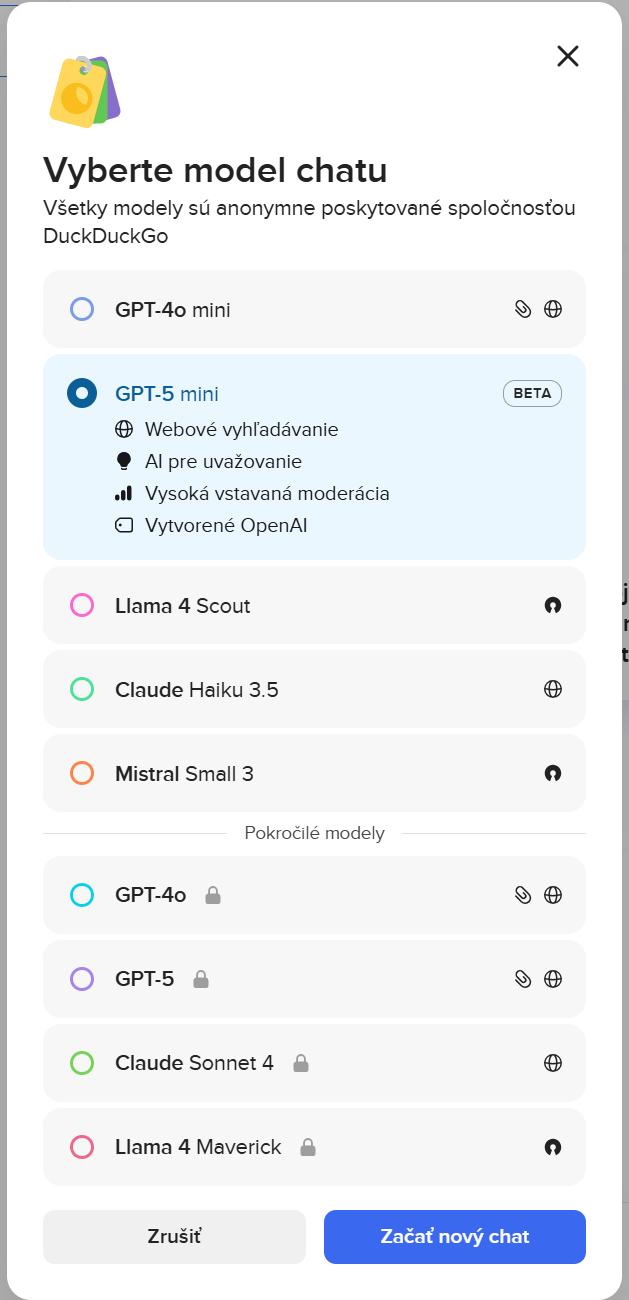Image resolution: width=629 pixels, height=1300 pixels.
Task: Select the Llama 4 Scout radio button
Action: pos(82,606)
